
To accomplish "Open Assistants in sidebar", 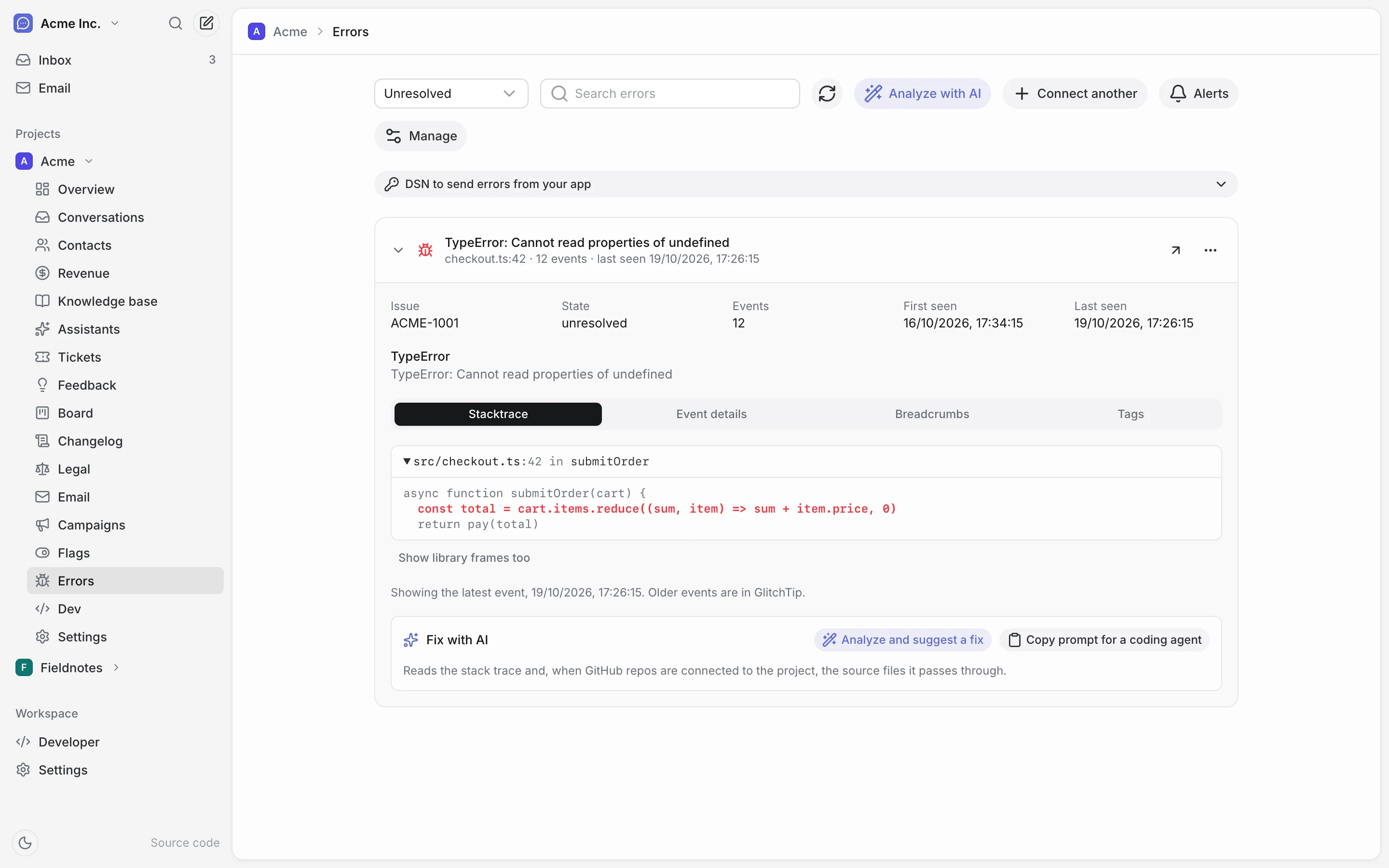I will 125,329.
